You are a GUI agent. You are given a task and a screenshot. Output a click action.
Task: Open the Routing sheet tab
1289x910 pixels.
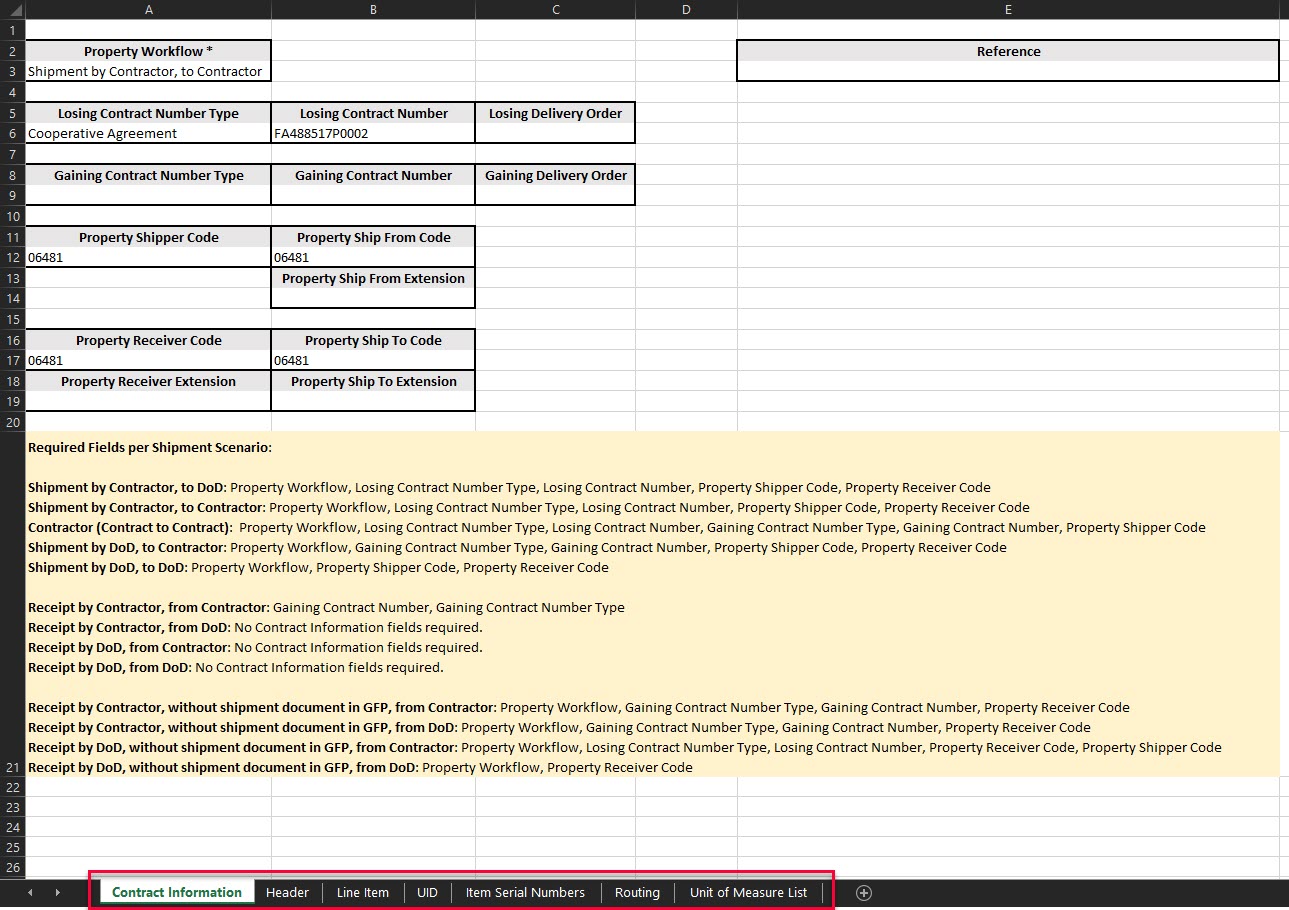point(637,892)
